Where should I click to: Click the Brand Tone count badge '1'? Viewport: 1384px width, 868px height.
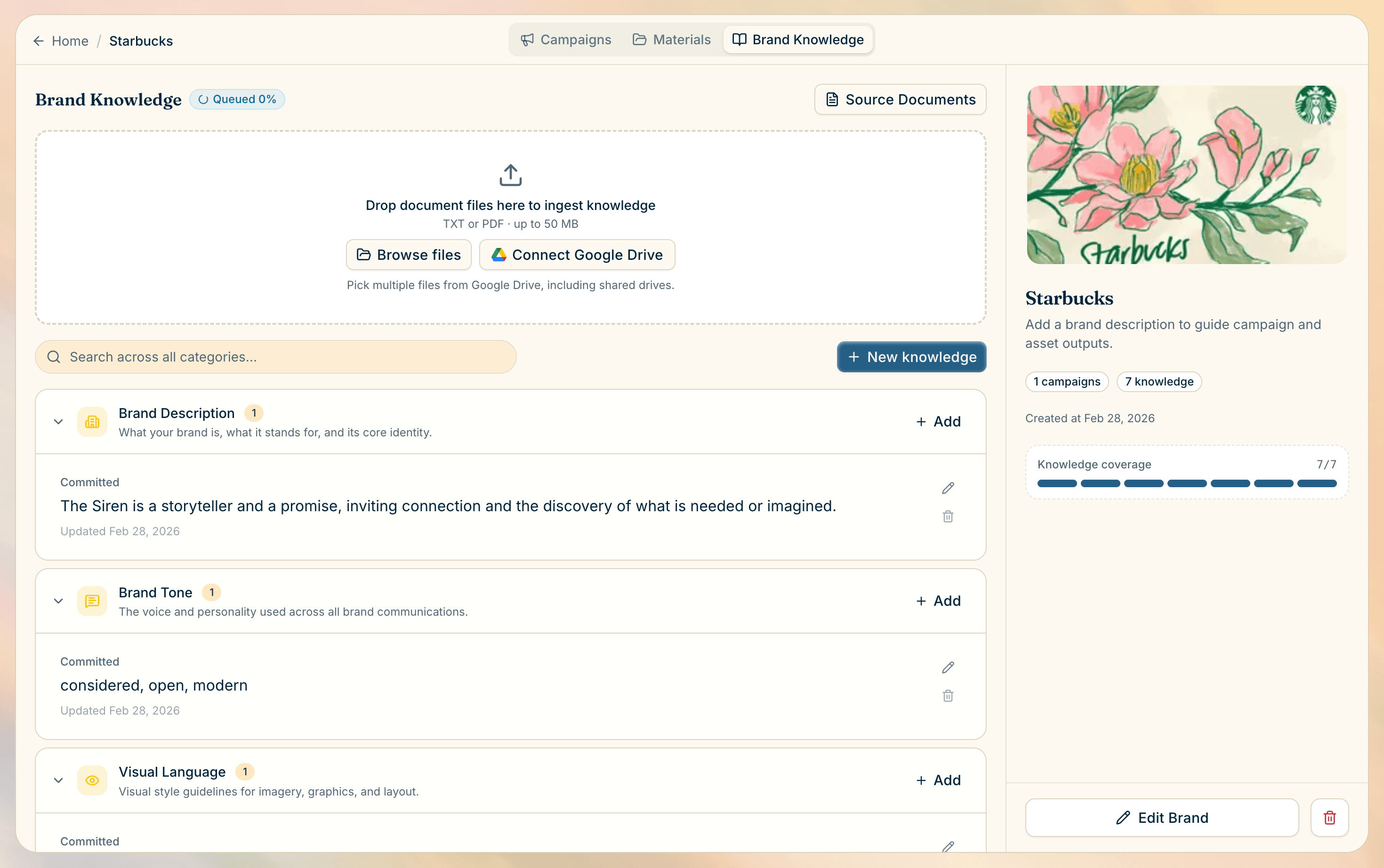(212, 593)
